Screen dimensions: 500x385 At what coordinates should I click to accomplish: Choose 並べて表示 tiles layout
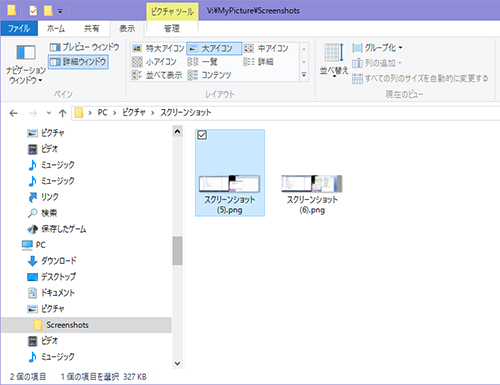point(157,75)
